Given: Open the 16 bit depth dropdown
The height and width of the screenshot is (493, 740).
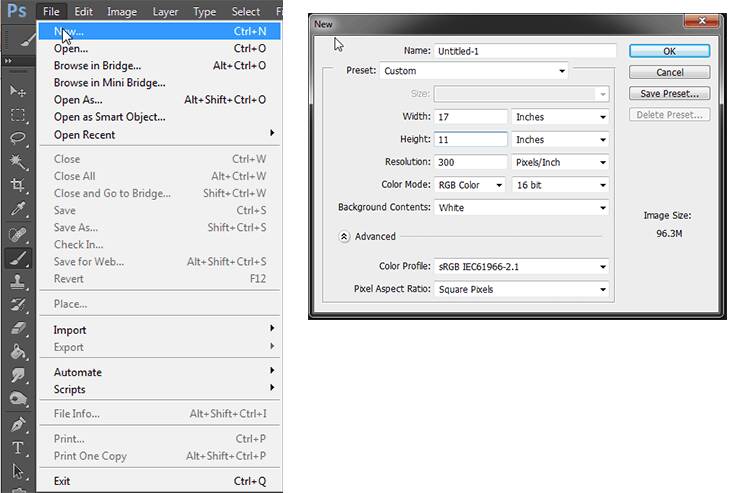Looking at the screenshot, I should click(x=560, y=185).
